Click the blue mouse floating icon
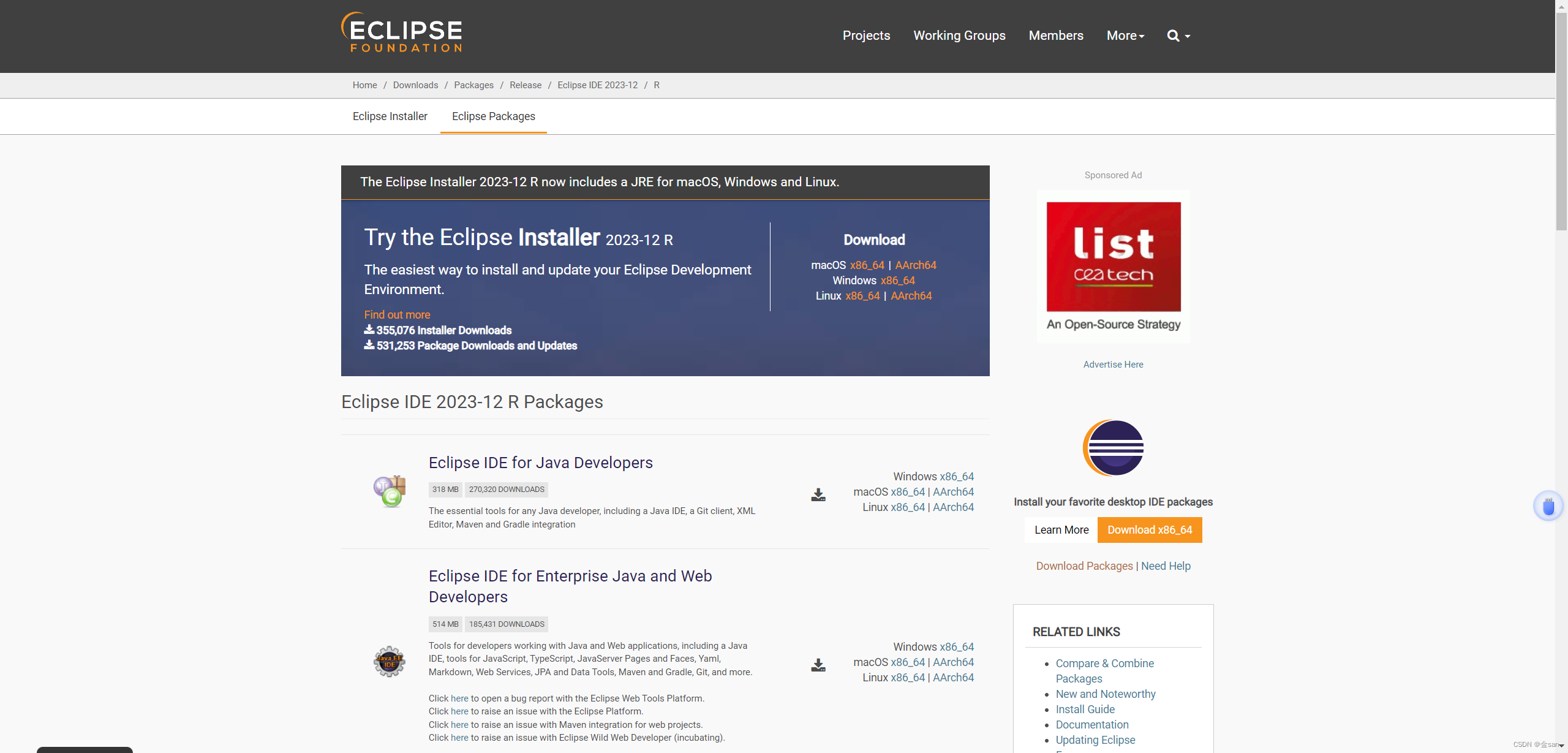Viewport: 1568px width, 753px height. tap(1548, 506)
